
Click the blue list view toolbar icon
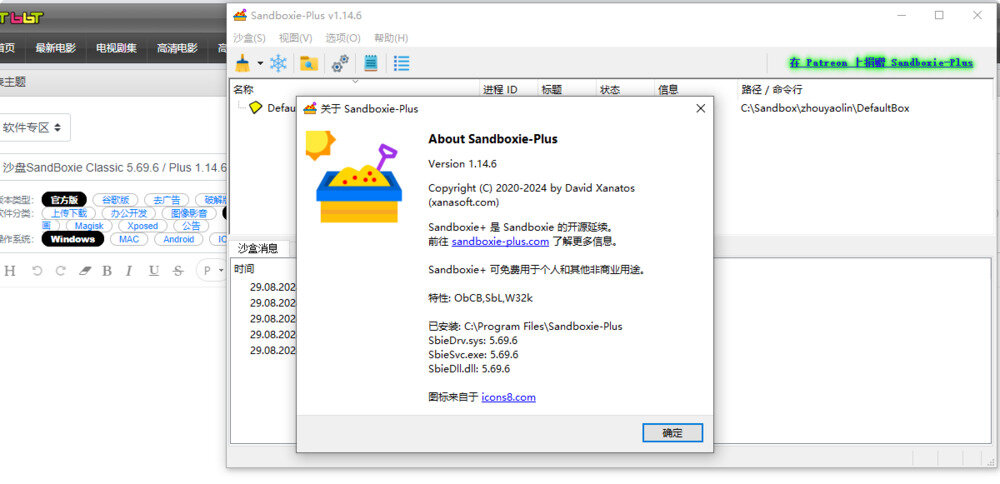click(x=401, y=63)
